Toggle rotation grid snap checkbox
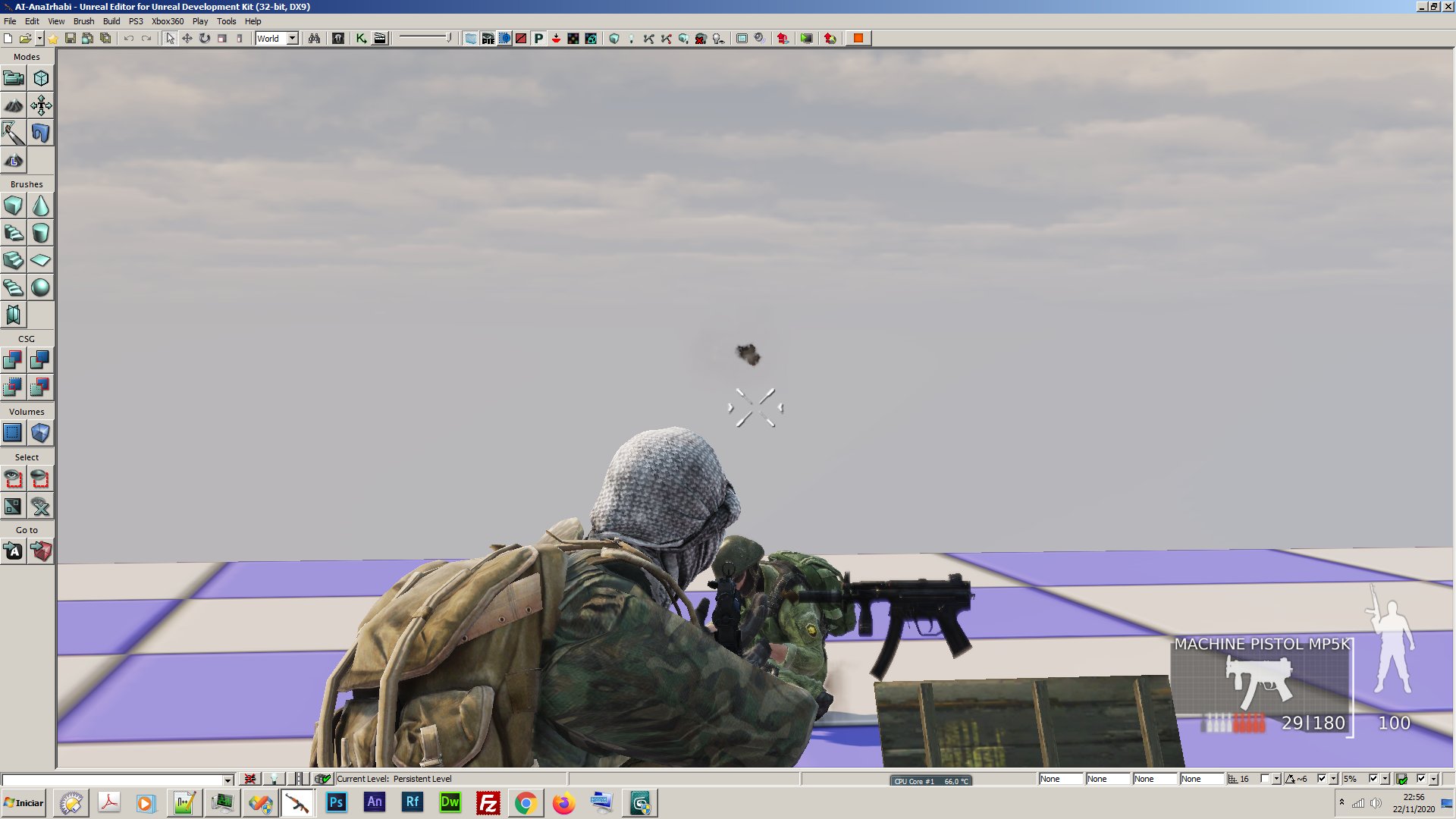 point(1322,779)
